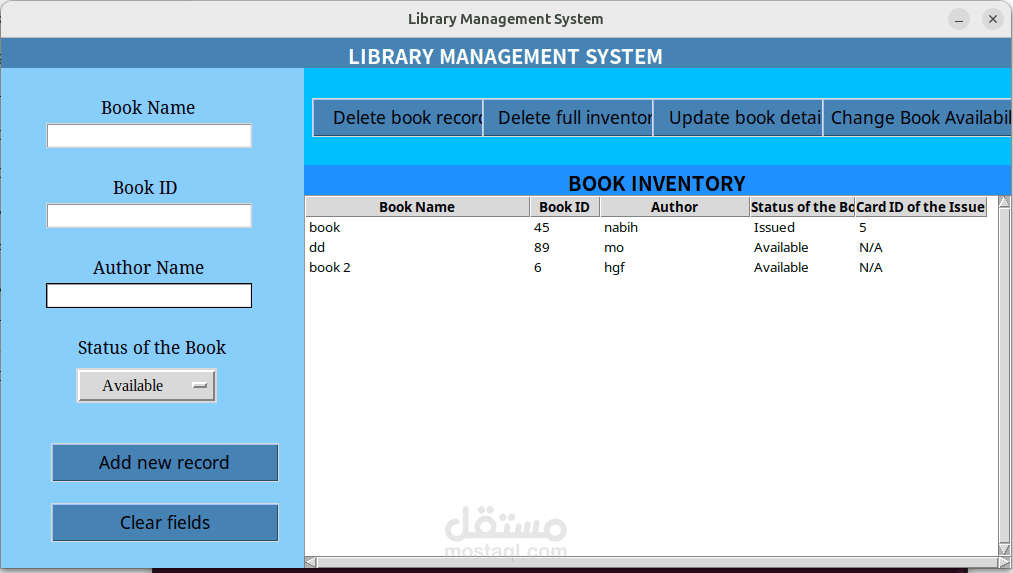The height and width of the screenshot is (573, 1013).
Task: Click author cell "nabih"
Action: click(x=621, y=227)
